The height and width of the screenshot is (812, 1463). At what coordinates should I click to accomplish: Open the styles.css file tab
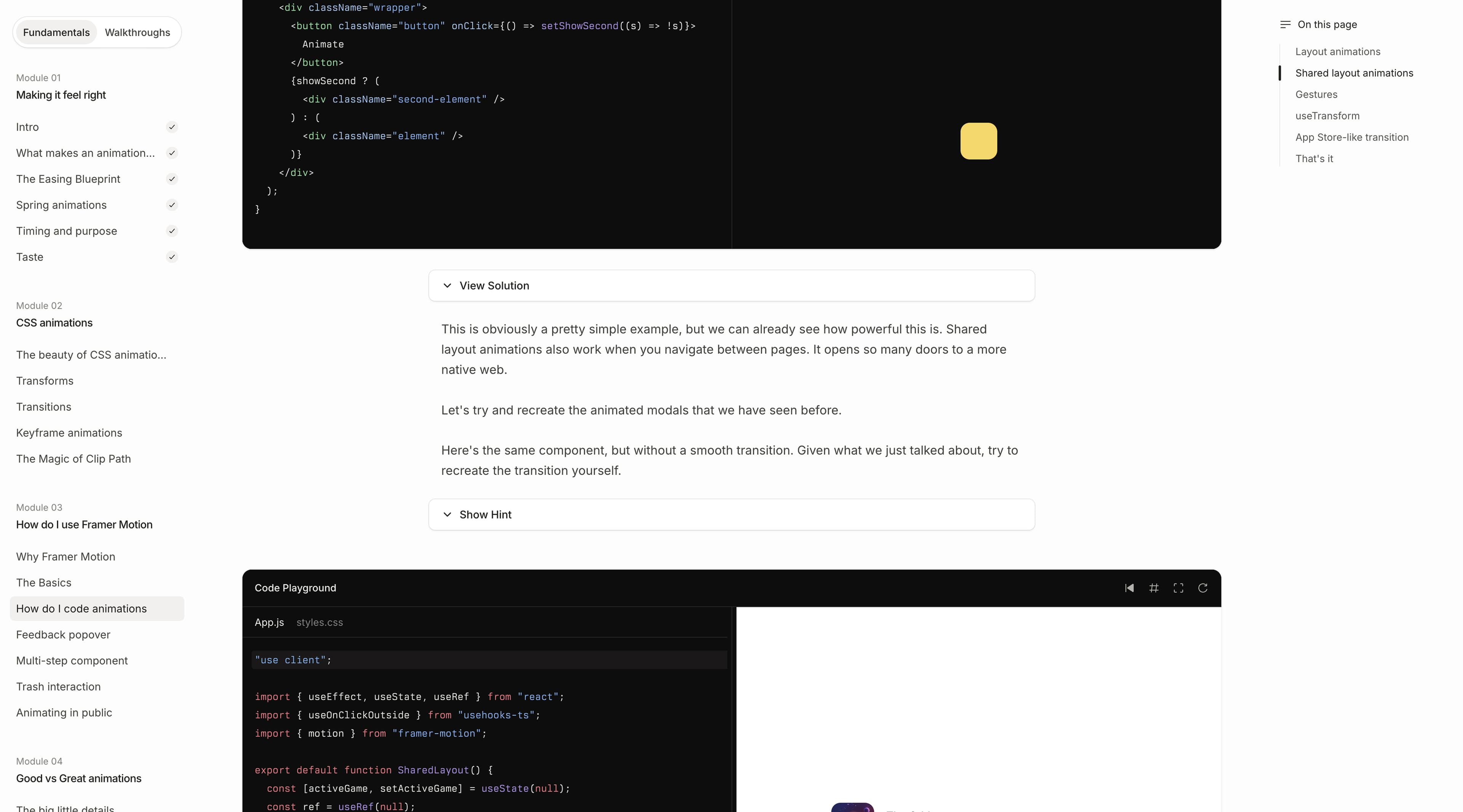tap(319, 622)
